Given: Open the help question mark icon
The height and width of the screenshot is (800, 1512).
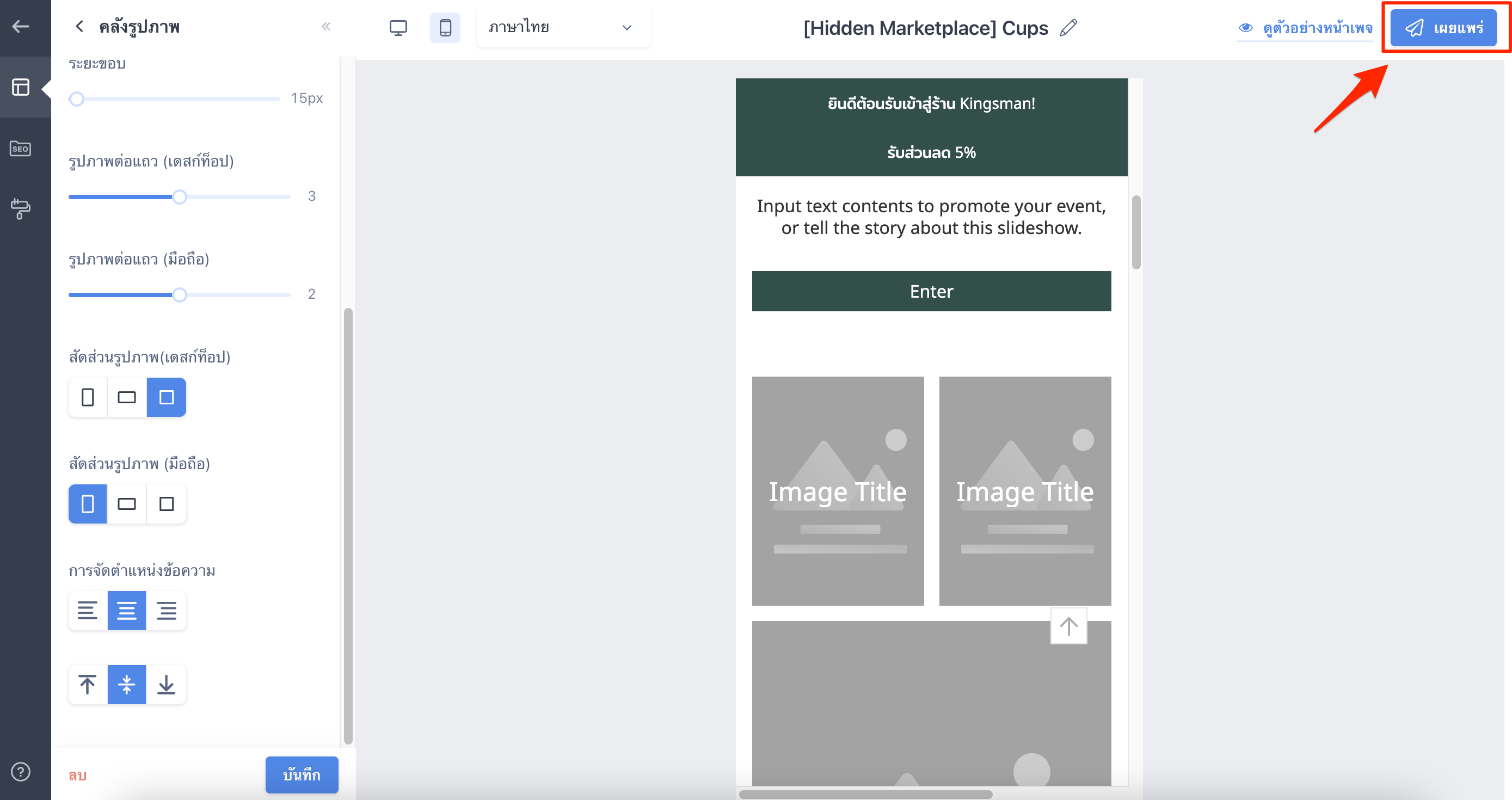Looking at the screenshot, I should click(21, 772).
